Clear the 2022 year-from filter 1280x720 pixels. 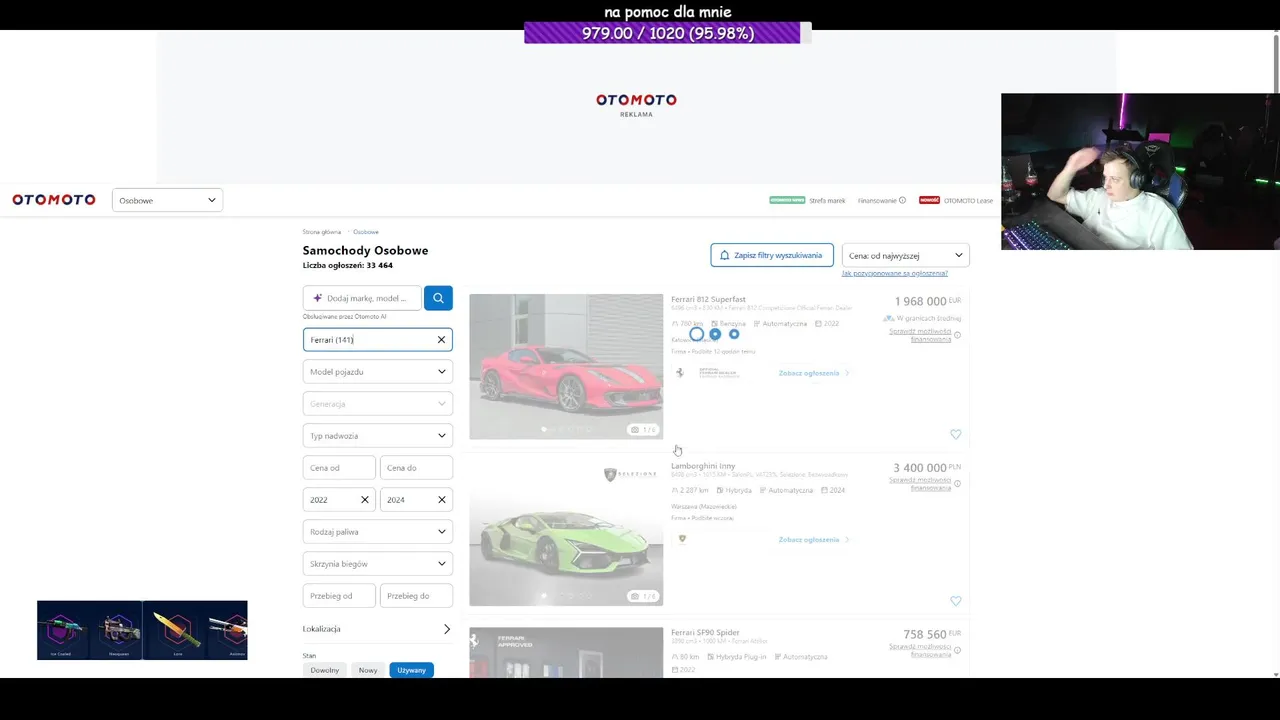[x=365, y=500]
